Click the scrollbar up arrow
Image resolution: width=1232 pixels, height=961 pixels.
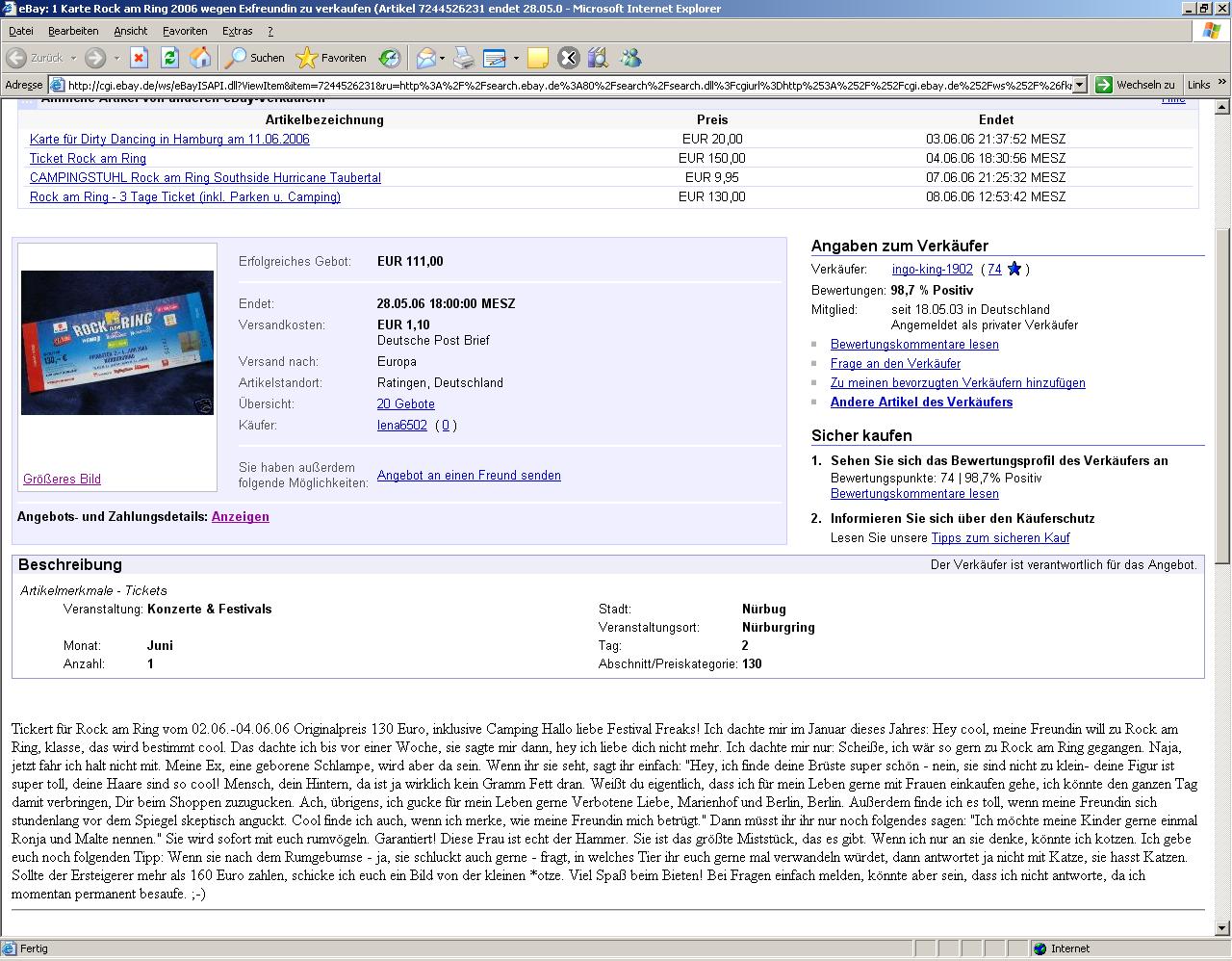pyautogui.click(x=1222, y=106)
